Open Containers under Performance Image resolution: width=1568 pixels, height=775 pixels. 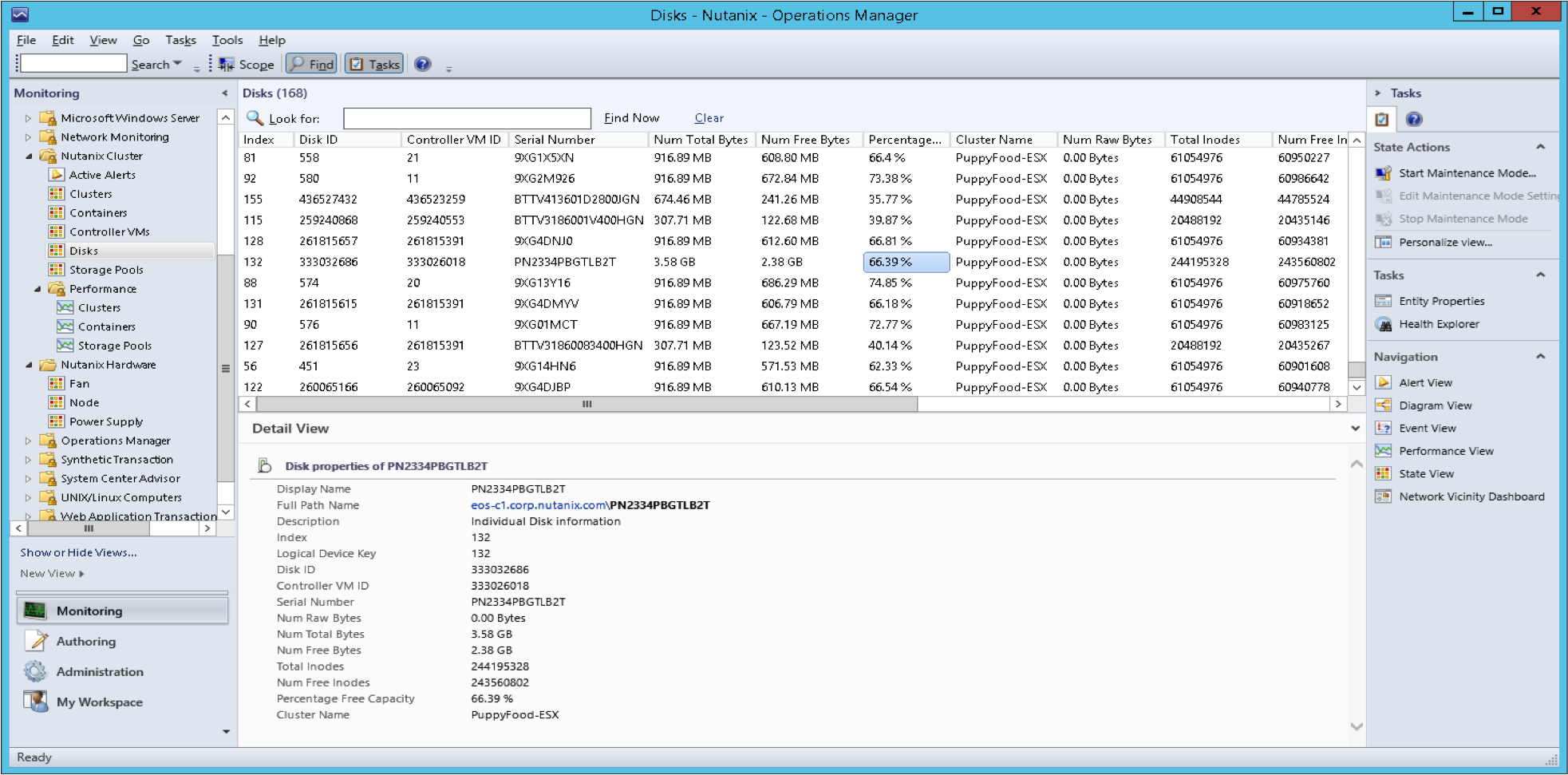[106, 326]
